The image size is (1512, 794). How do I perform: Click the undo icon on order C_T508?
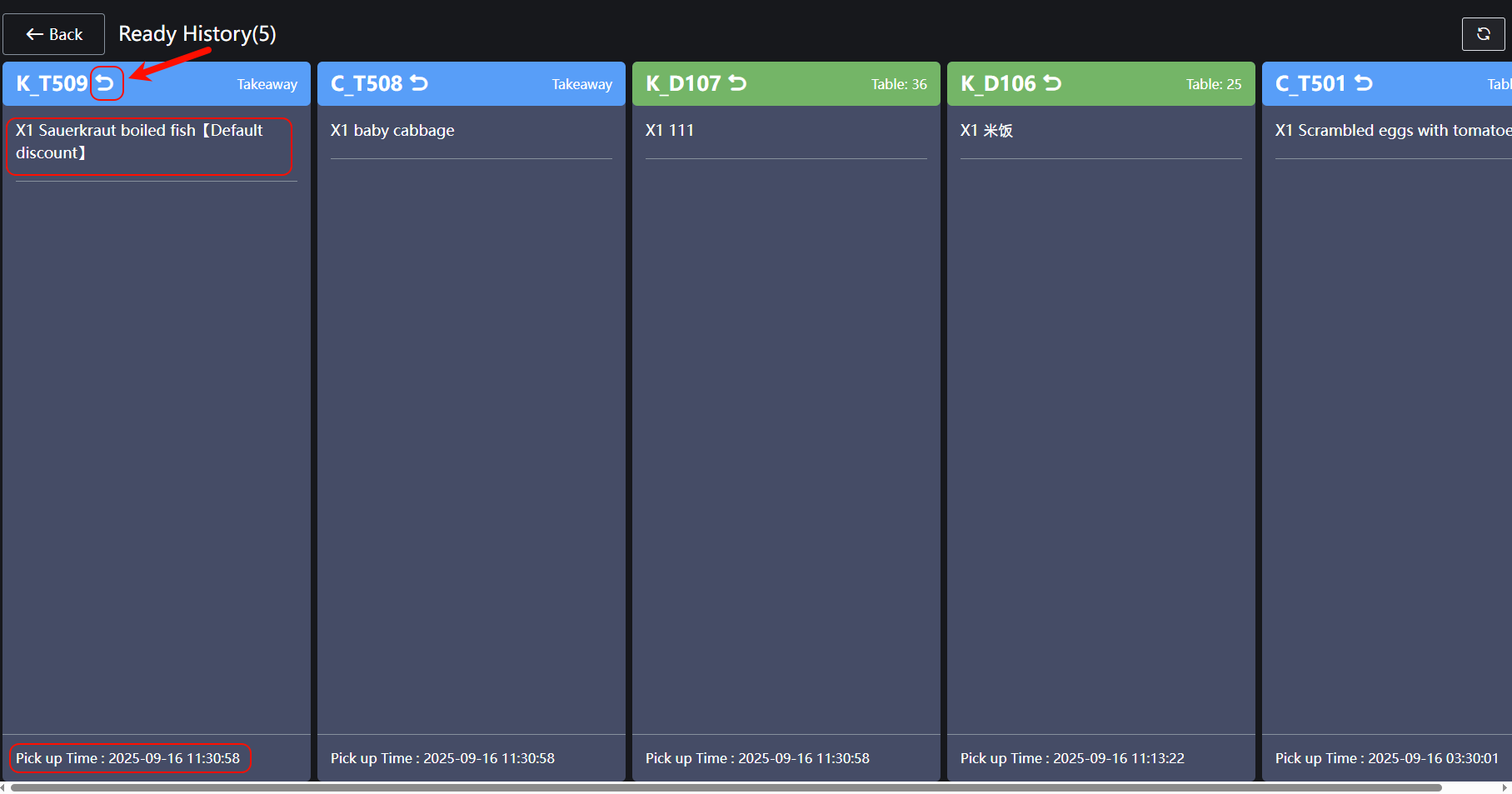pyautogui.click(x=419, y=83)
